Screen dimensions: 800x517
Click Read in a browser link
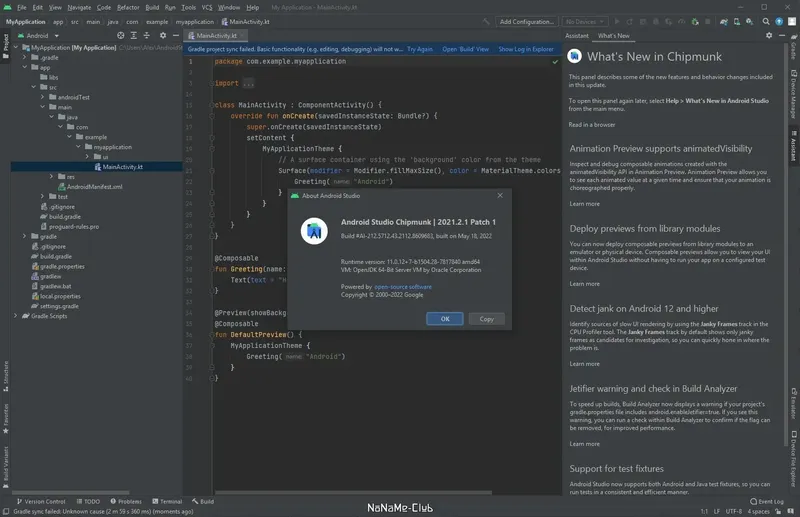pyautogui.click(x=592, y=125)
